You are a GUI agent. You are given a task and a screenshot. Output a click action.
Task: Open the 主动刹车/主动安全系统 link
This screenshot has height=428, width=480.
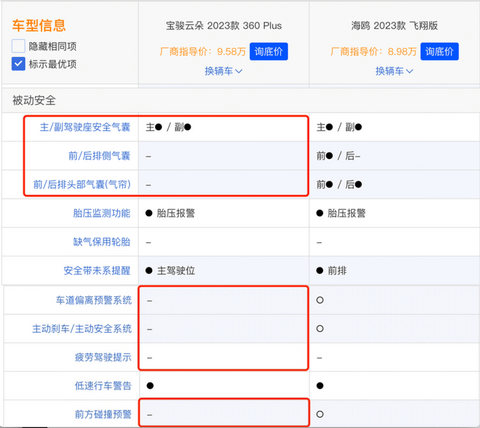tap(82, 329)
